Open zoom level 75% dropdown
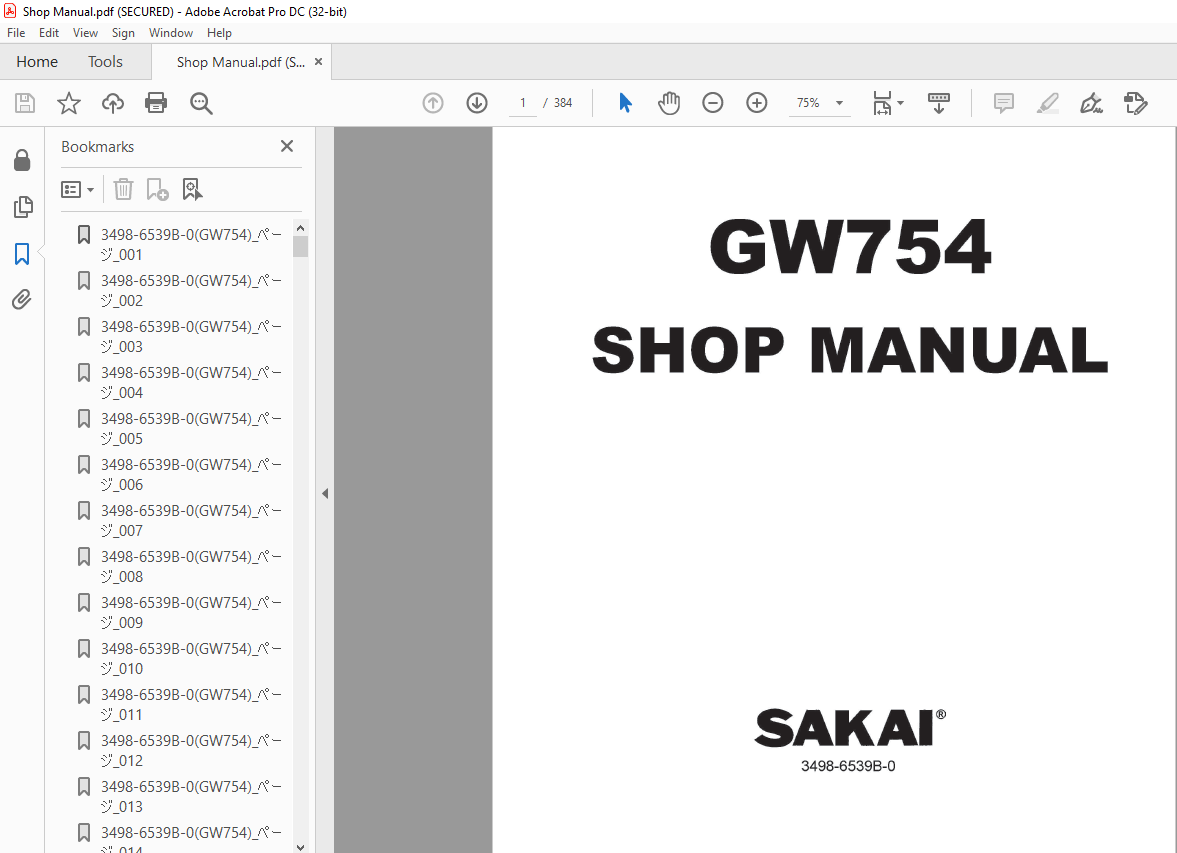Viewport: 1177px width, 853px height. point(819,103)
